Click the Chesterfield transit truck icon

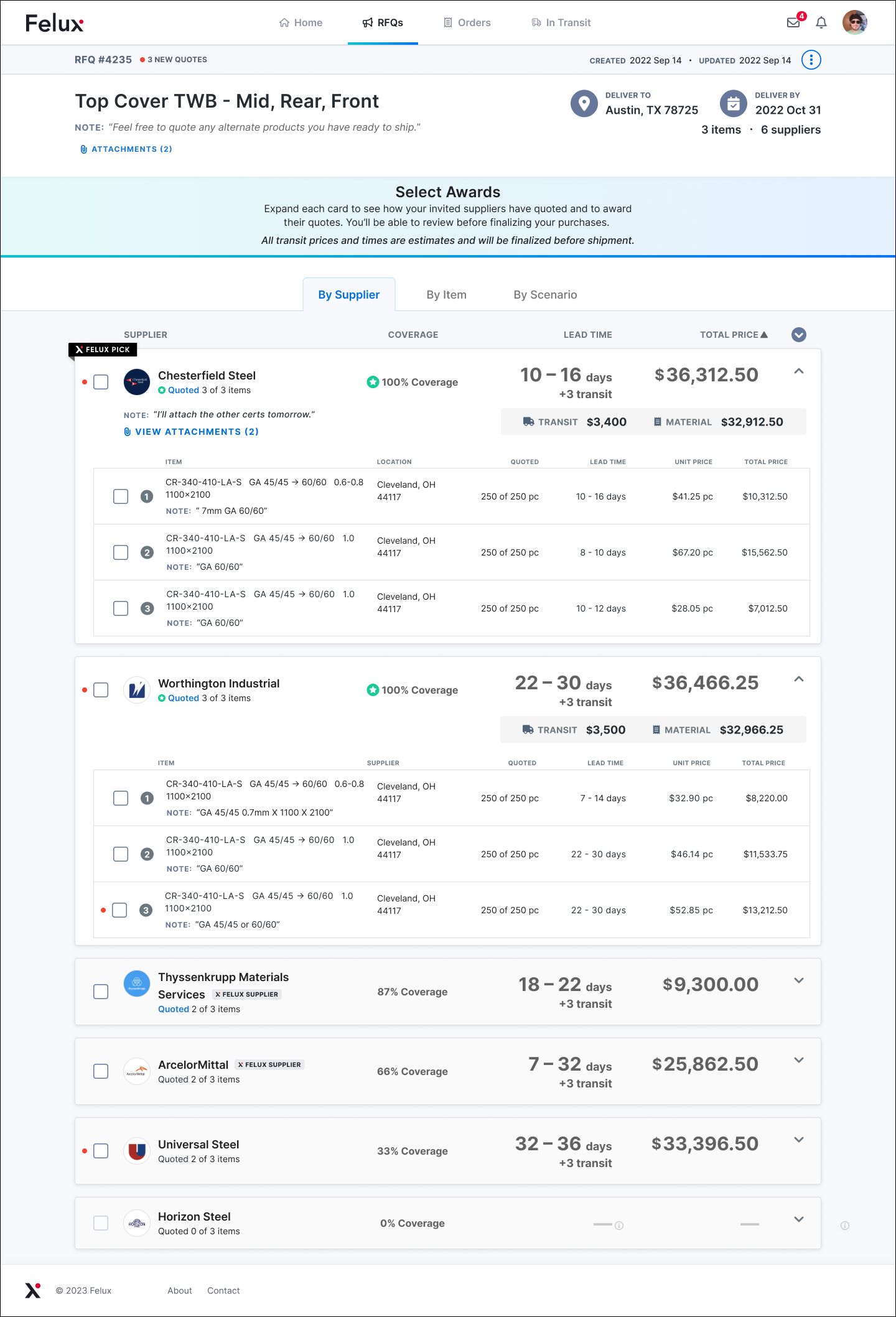[528, 422]
